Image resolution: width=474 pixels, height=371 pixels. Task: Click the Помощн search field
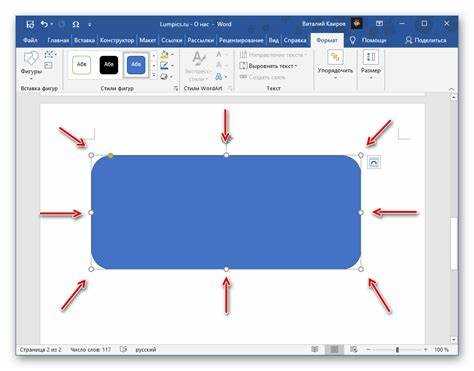pyautogui.click(x=374, y=40)
